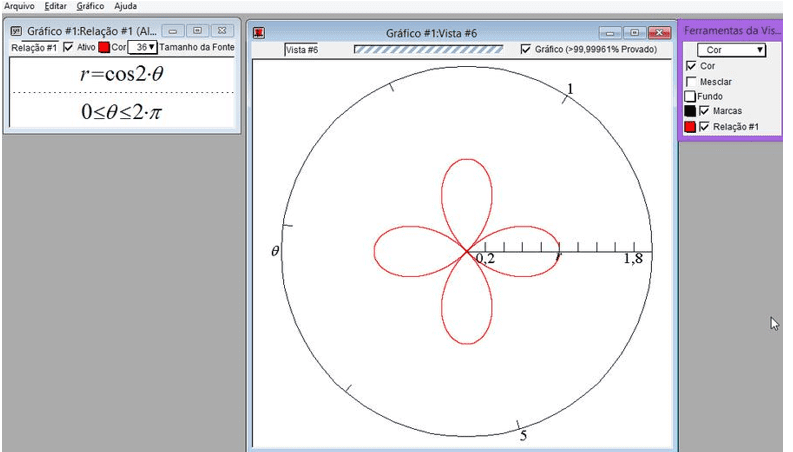Open the Gráfico menu
Screen dimensions: 793x452
tap(90, 6)
